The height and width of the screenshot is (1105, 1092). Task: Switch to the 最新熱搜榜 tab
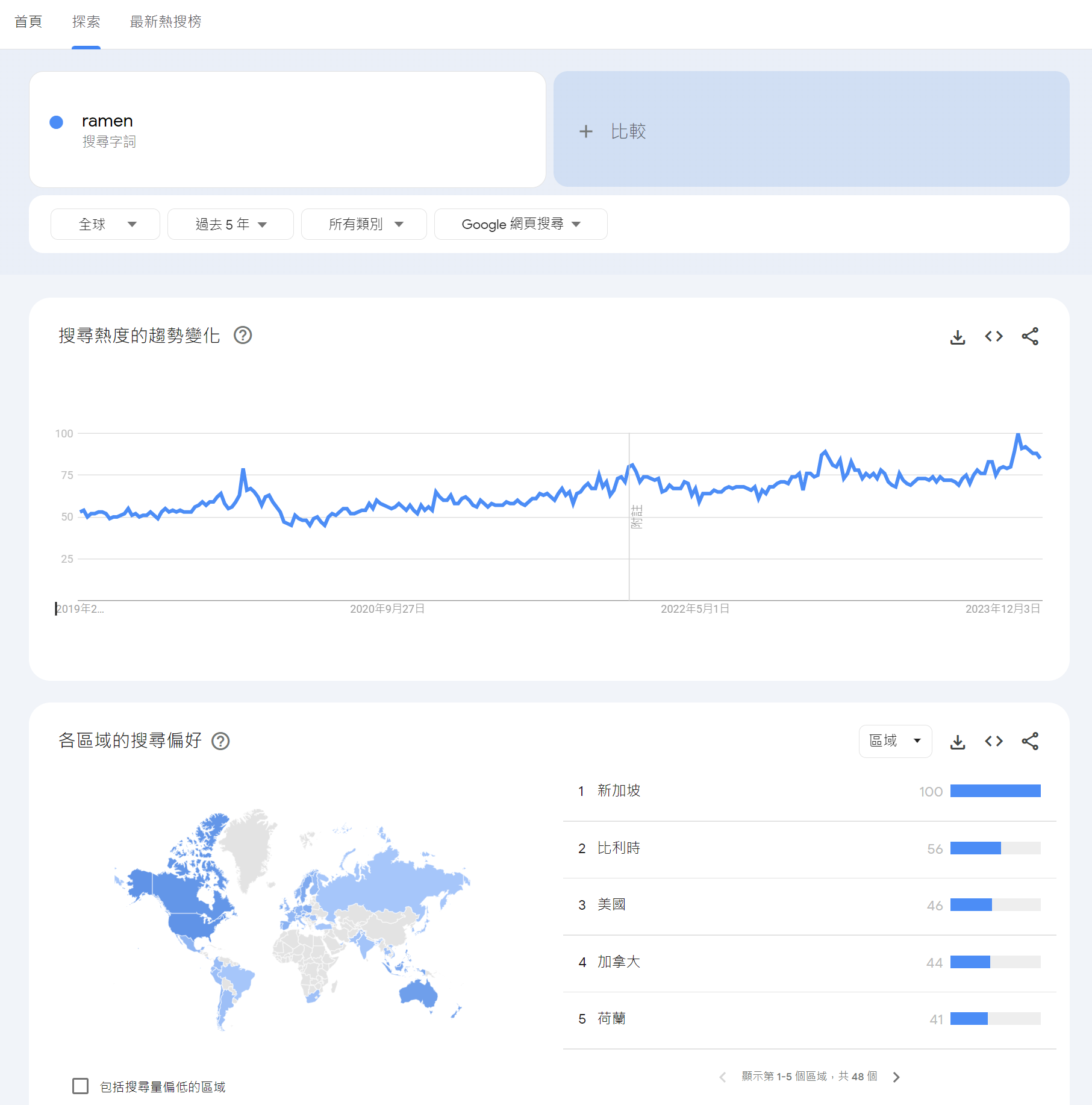coord(166,22)
